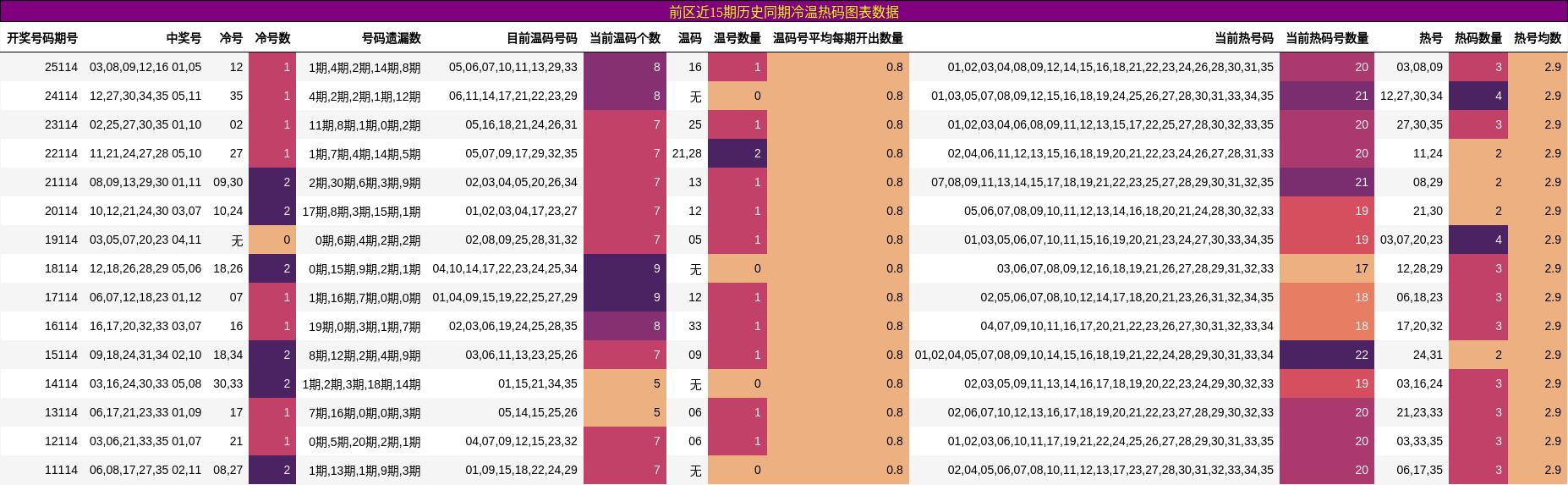Click the 冷号数 column header
This screenshot has height=485, width=1568.
(272, 38)
